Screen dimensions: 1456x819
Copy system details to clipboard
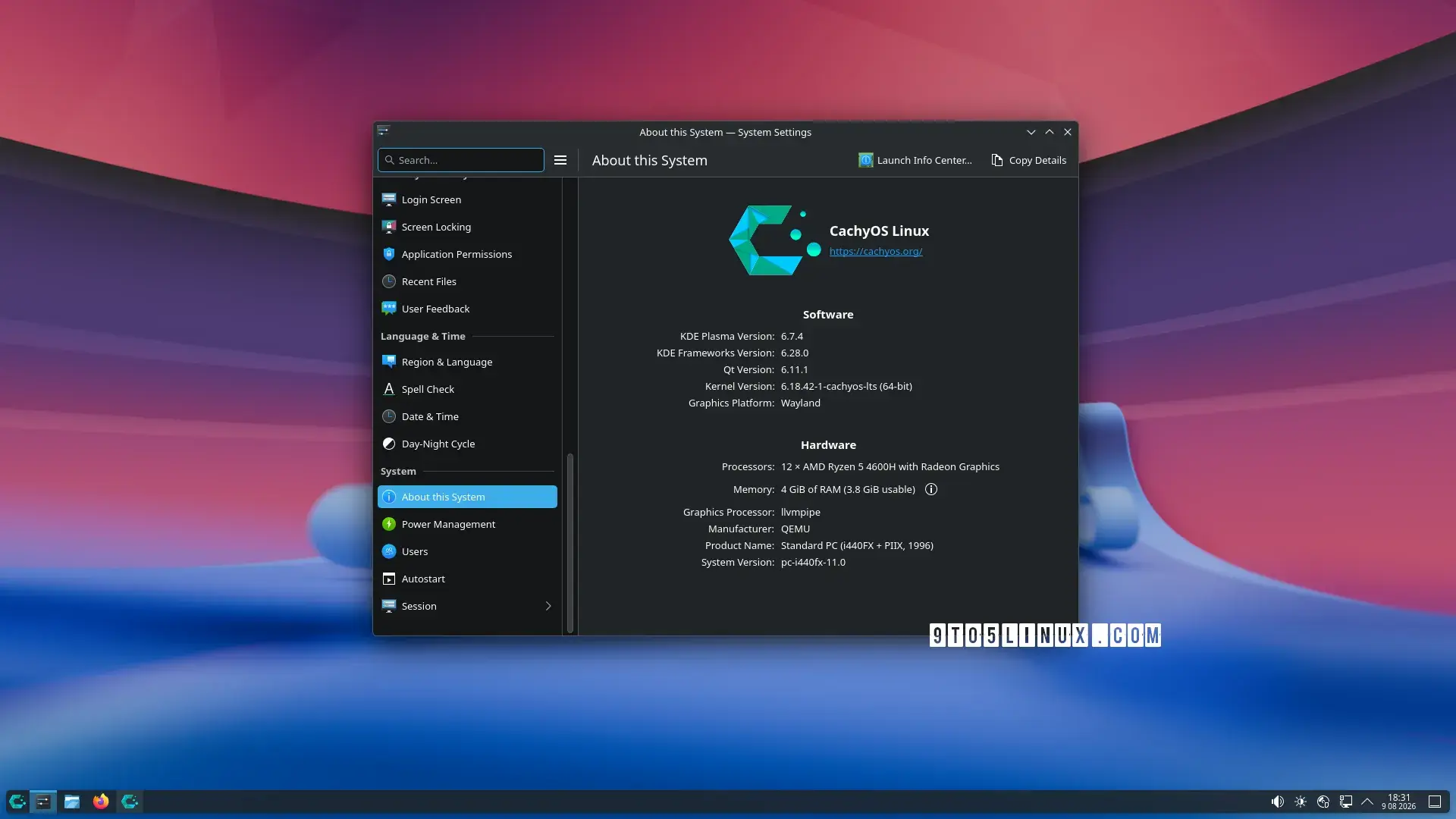[x=1029, y=160]
